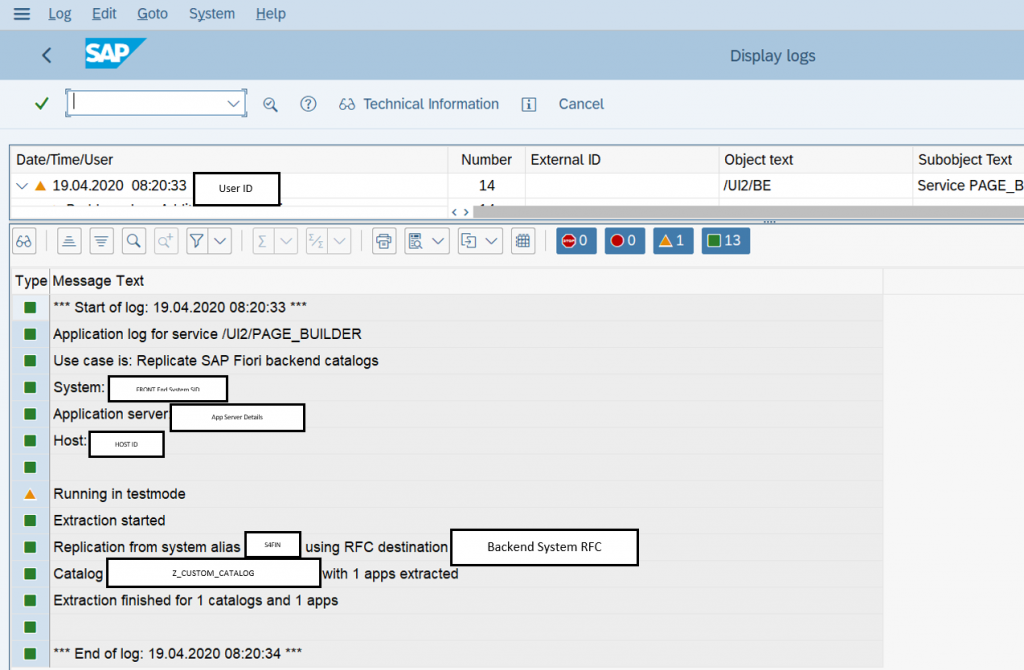Select the Date/Time/User column header
Screen dimensions: 1024x670
[229, 159]
